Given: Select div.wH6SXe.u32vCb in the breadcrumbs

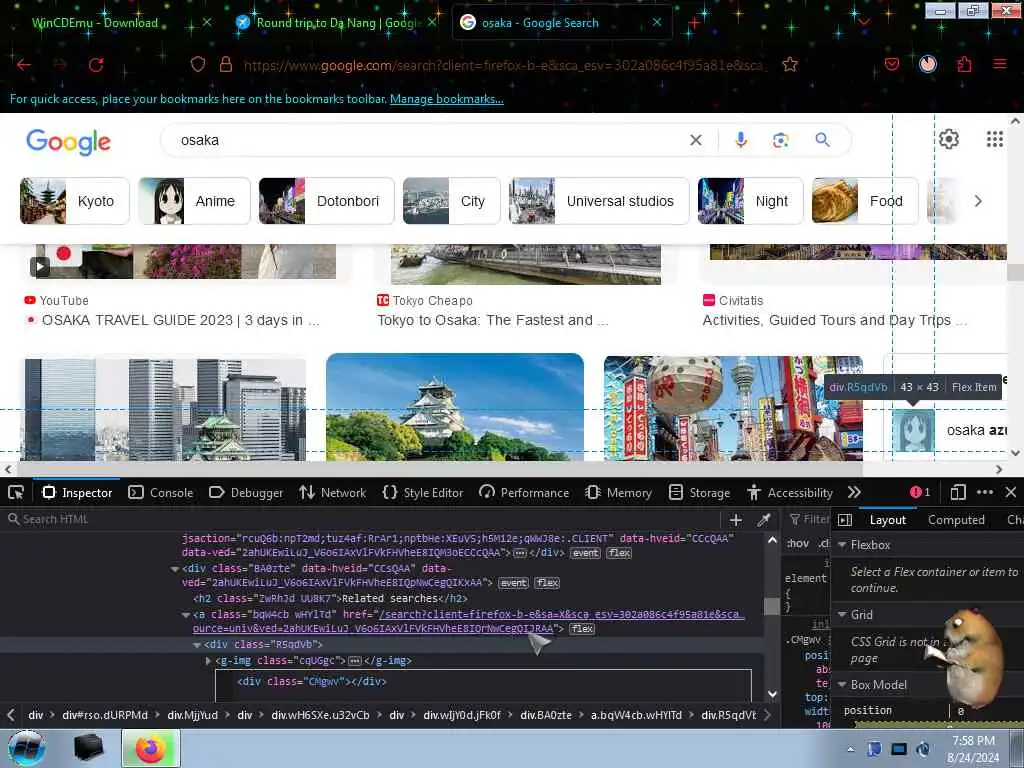Looking at the screenshot, I should click(321, 715).
